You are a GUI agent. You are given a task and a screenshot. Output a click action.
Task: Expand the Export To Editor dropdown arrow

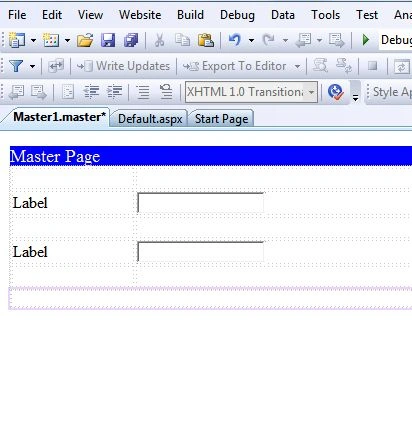(297, 66)
